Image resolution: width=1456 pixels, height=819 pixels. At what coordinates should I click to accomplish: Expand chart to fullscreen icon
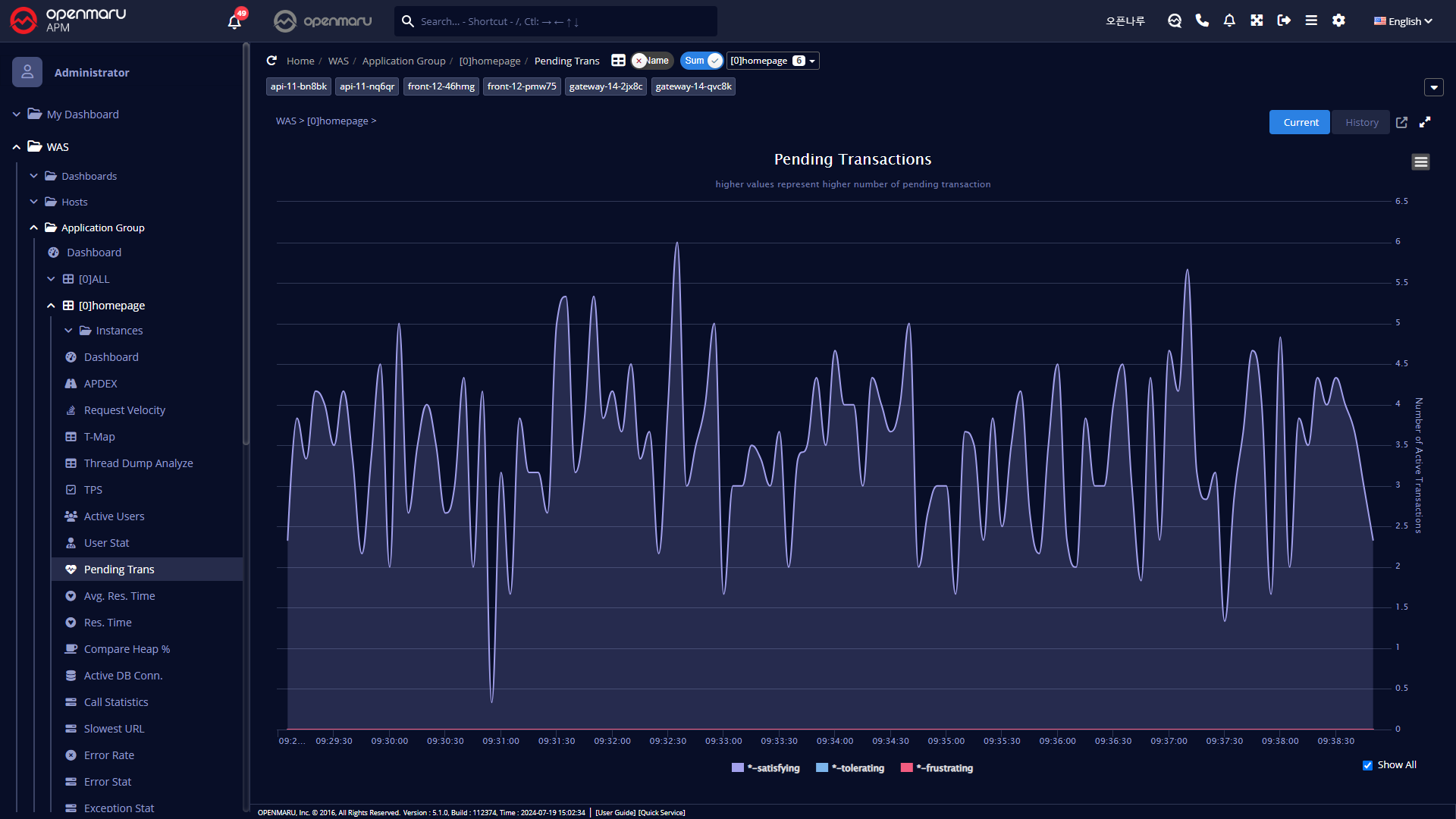[1425, 122]
